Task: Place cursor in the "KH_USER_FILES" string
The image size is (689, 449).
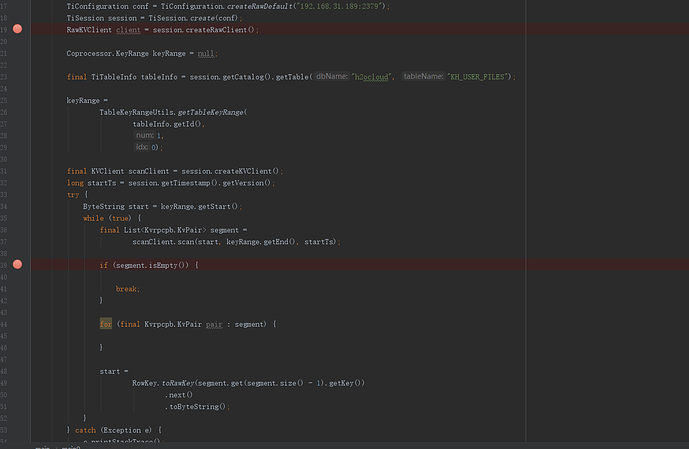Action: pyautogui.click(x=481, y=77)
